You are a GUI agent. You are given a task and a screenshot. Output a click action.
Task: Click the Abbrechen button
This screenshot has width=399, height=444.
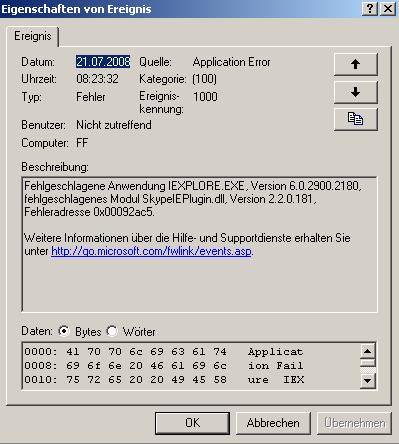pyautogui.click(x=273, y=423)
